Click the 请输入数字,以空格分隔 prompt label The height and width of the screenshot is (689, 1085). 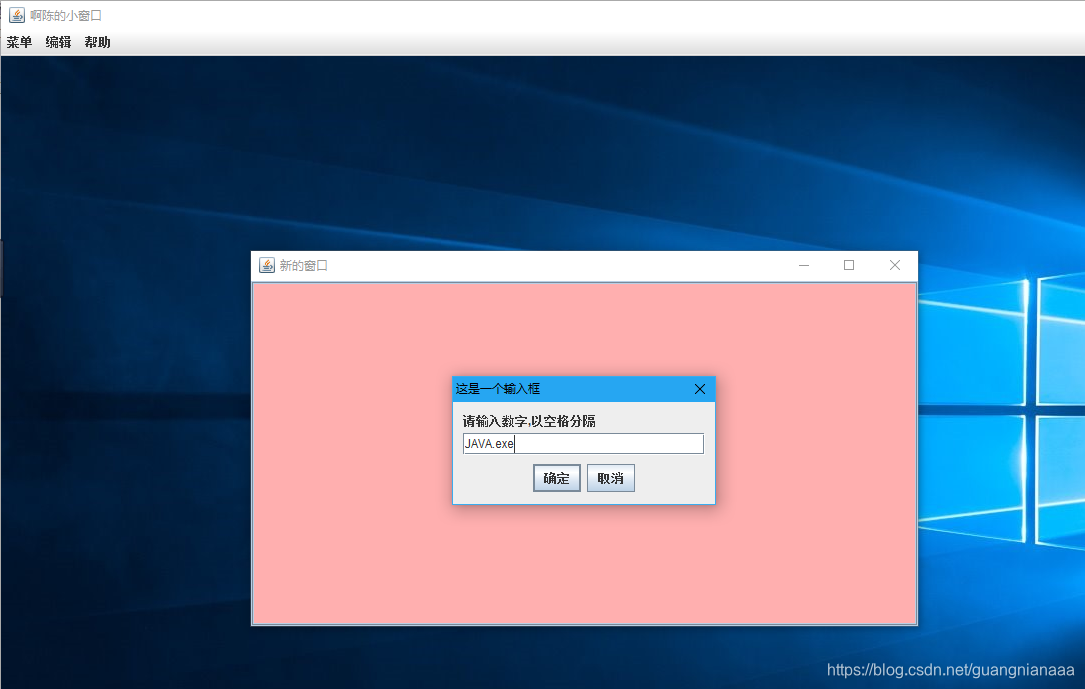pos(529,421)
